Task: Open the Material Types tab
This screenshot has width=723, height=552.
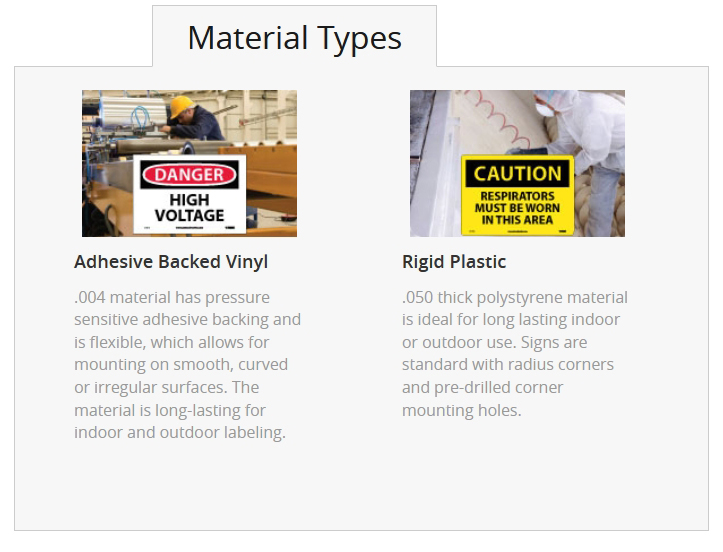Action: [x=295, y=37]
